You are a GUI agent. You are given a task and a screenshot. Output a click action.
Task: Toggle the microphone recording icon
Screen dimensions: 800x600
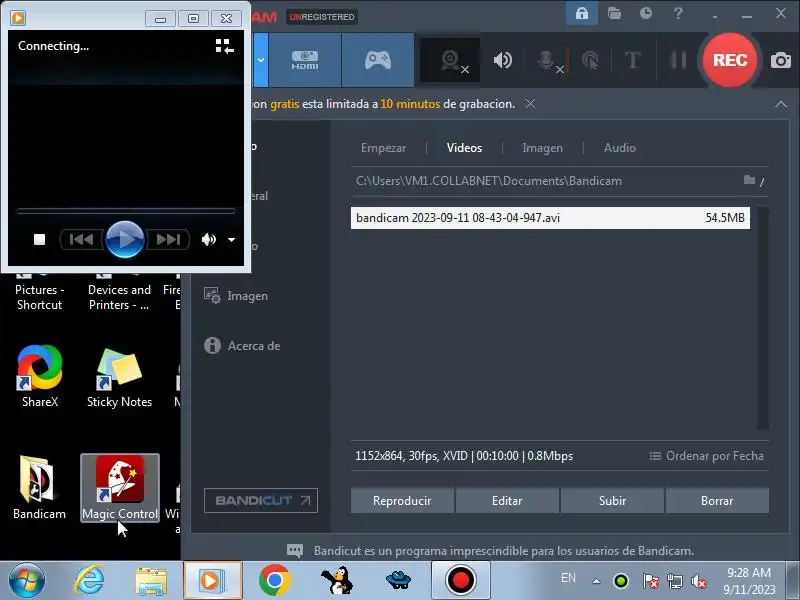[x=546, y=60]
